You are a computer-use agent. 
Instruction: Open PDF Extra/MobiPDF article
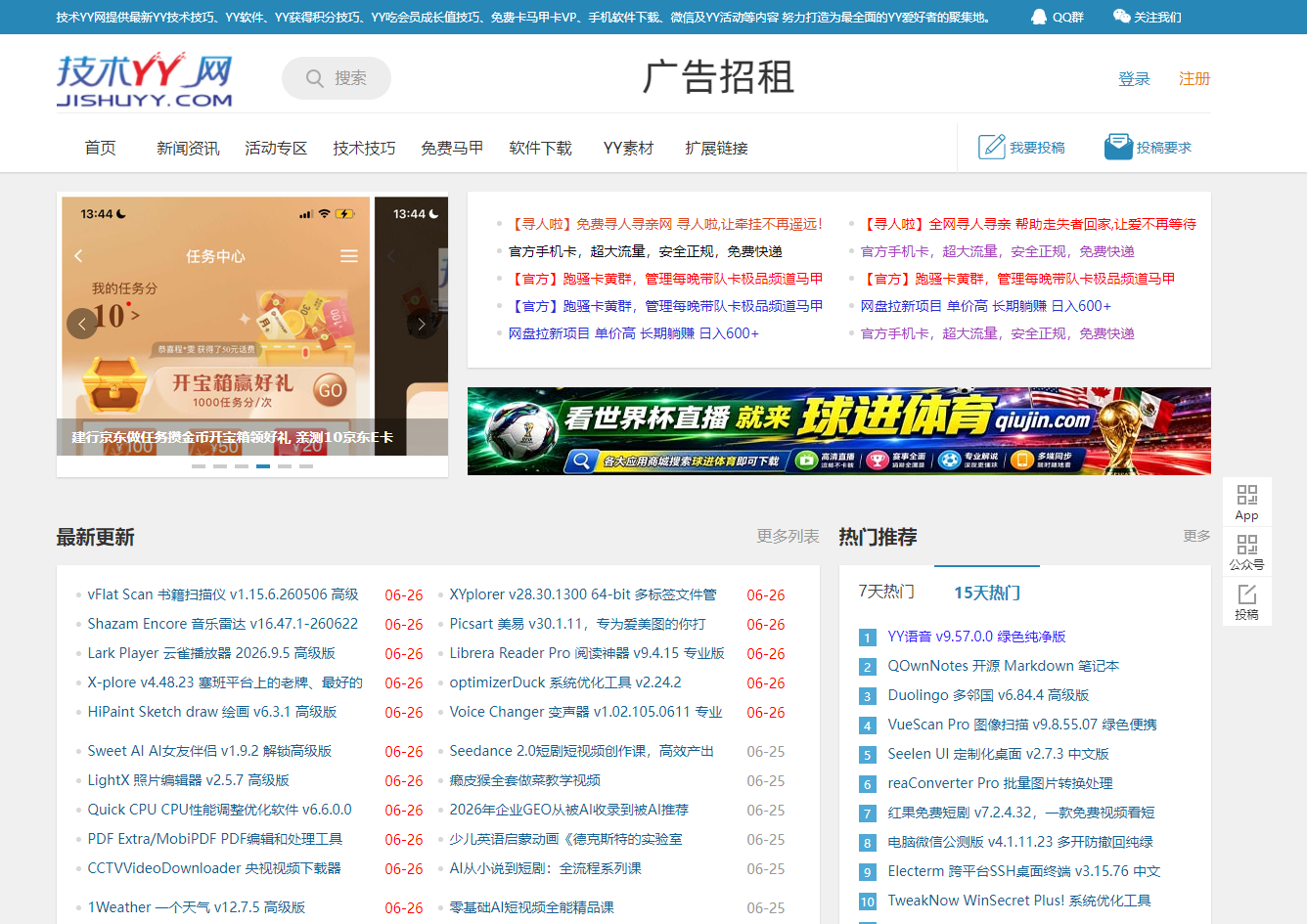click(215, 839)
